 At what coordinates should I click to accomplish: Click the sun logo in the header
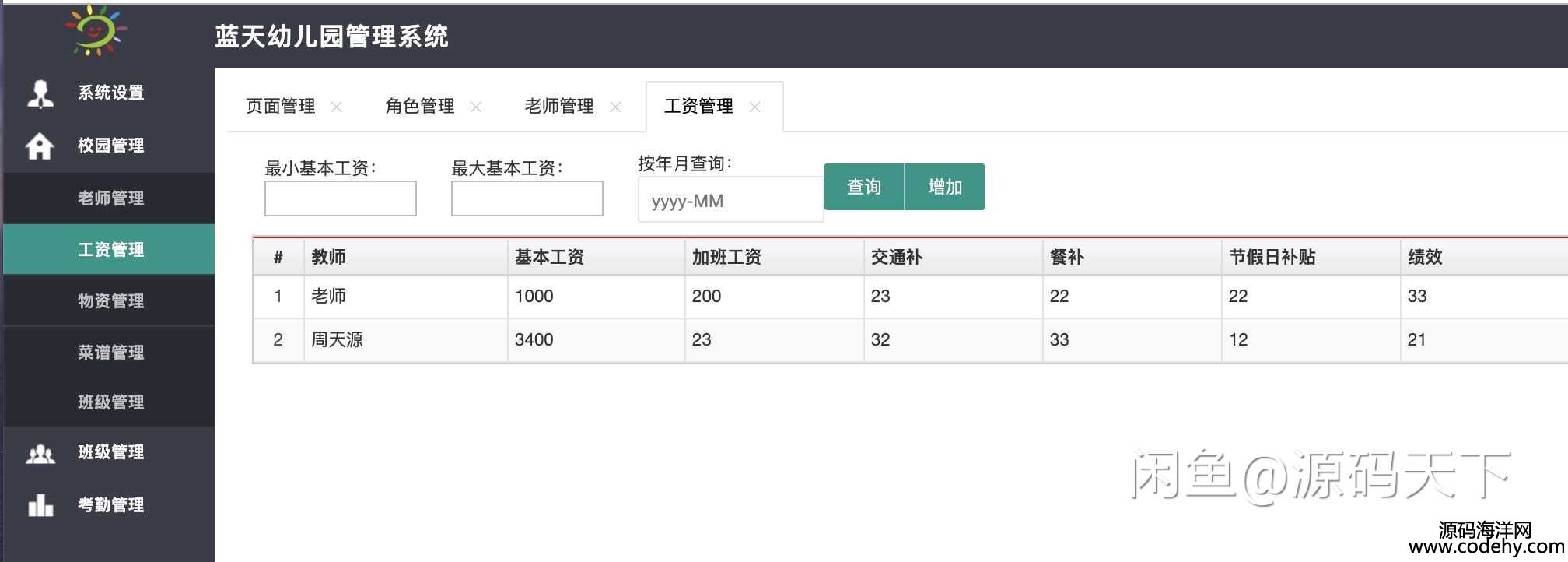tap(96, 30)
